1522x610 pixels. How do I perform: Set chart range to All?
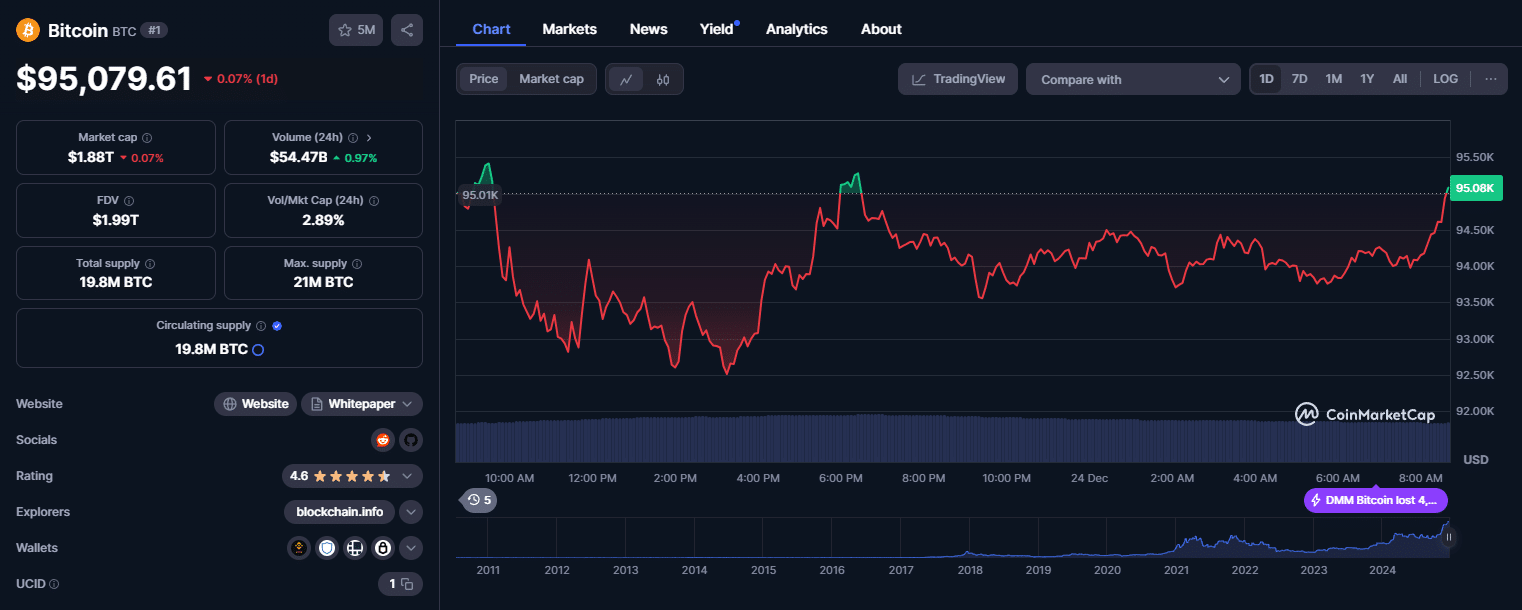click(x=1400, y=79)
